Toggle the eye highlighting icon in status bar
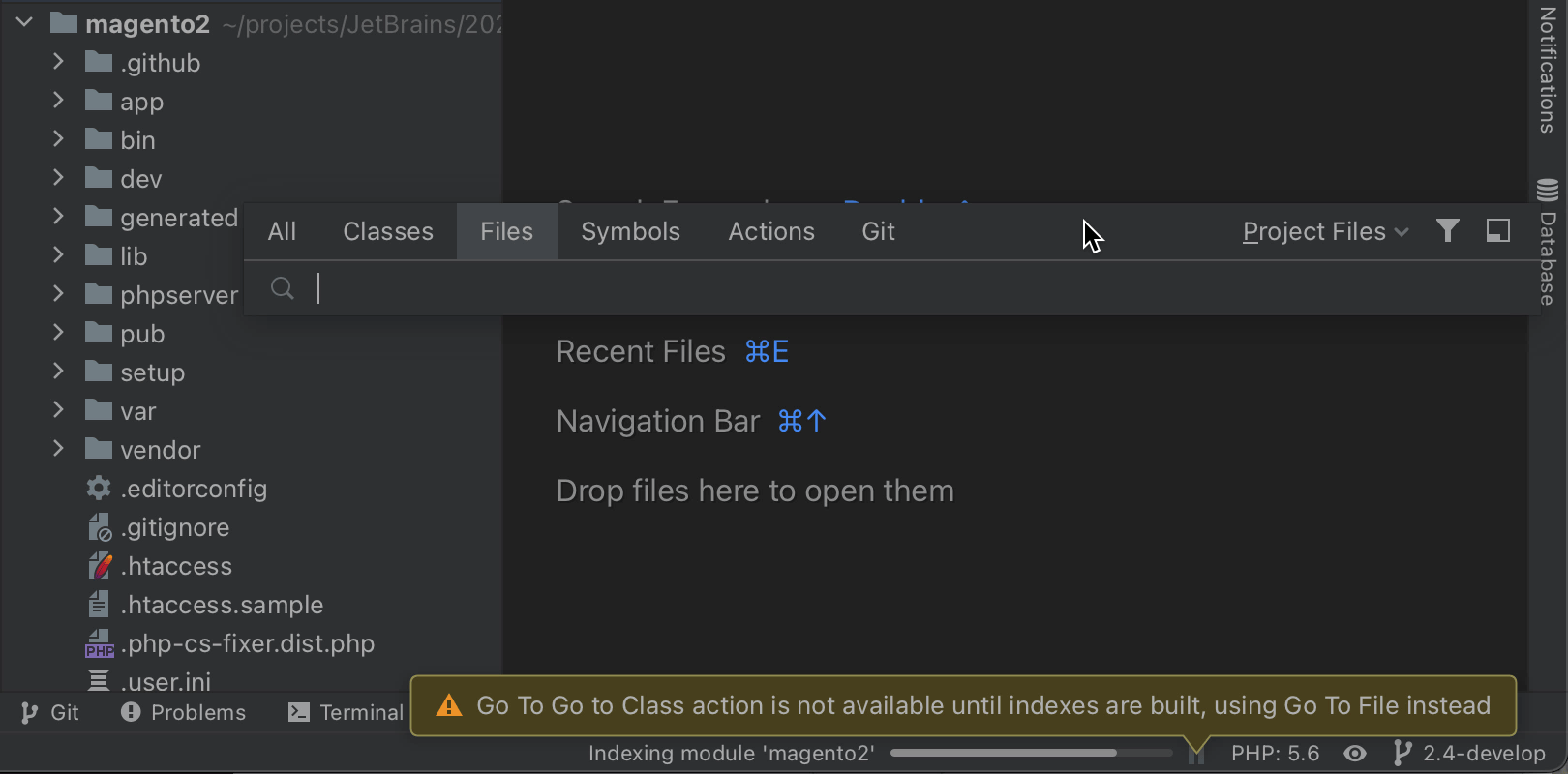This screenshot has height=774, width=1568. point(1355,754)
